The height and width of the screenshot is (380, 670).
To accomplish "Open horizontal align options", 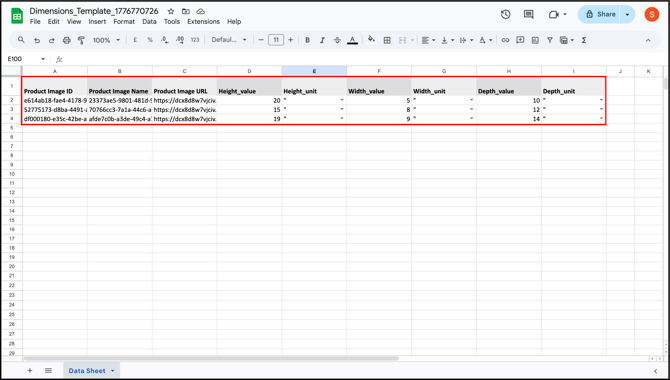I will click(428, 40).
